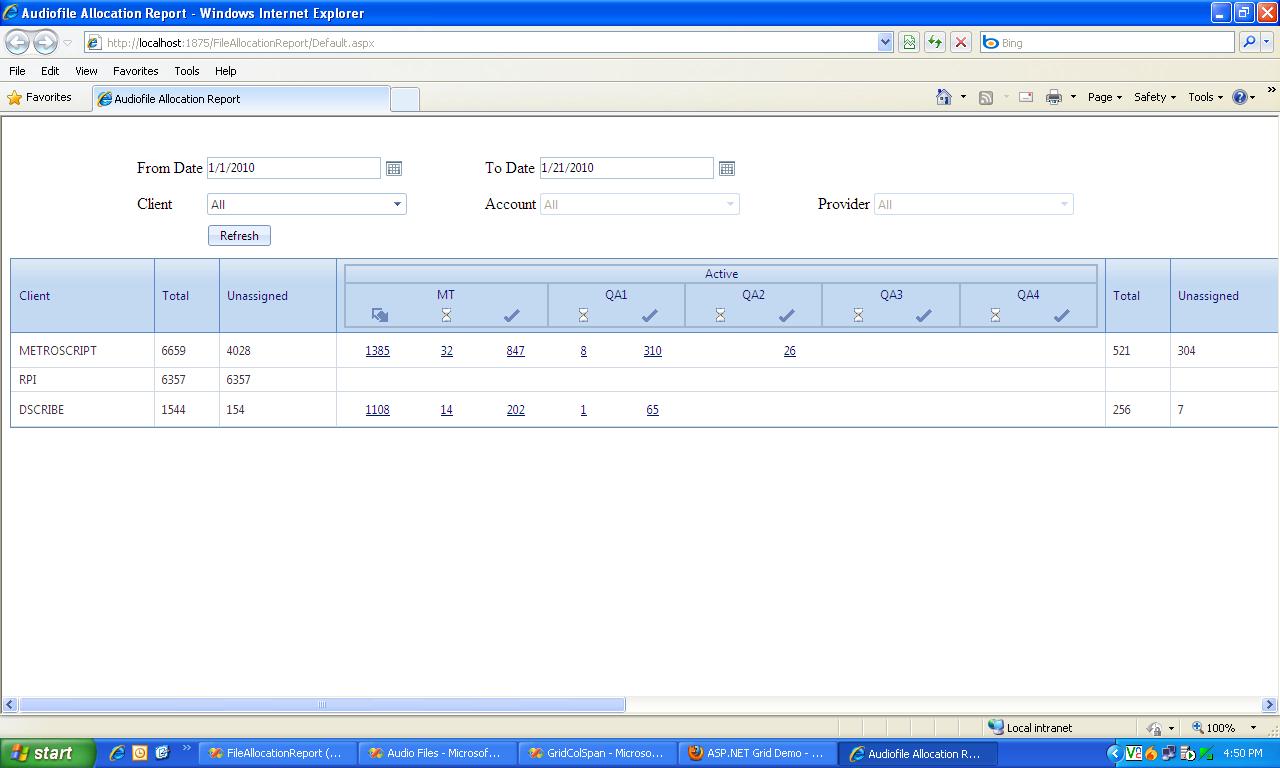Viewport: 1280px width, 768px height.
Task: Open the zoom level dropdown arrow
Action: [x=1254, y=728]
